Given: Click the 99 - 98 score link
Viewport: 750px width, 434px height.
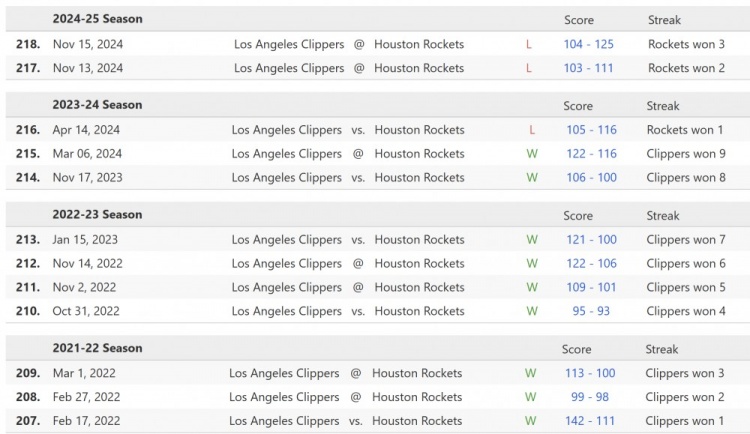Looking at the screenshot, I should pyautogui.click(x=590, y=397).
